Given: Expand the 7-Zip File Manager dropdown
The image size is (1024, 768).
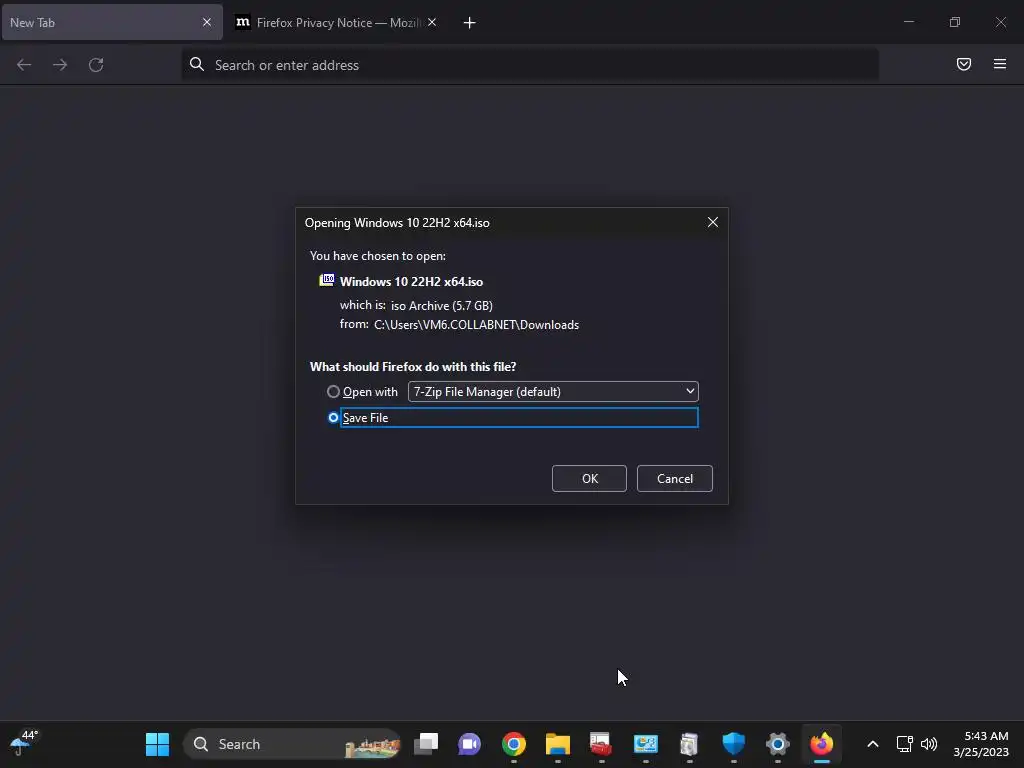Looking at the screenshot, I should coord(553,392).
